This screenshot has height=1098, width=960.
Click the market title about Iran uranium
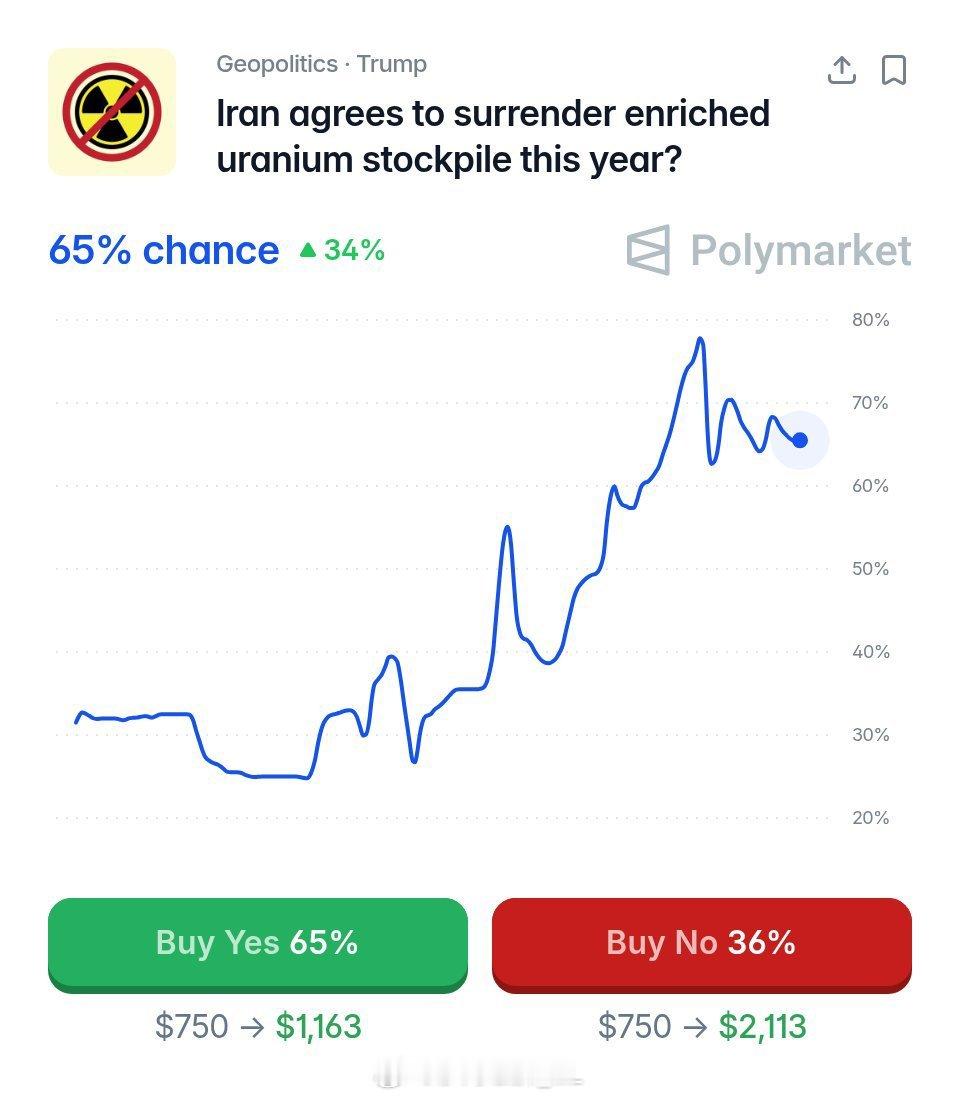[x=493, y=136]
